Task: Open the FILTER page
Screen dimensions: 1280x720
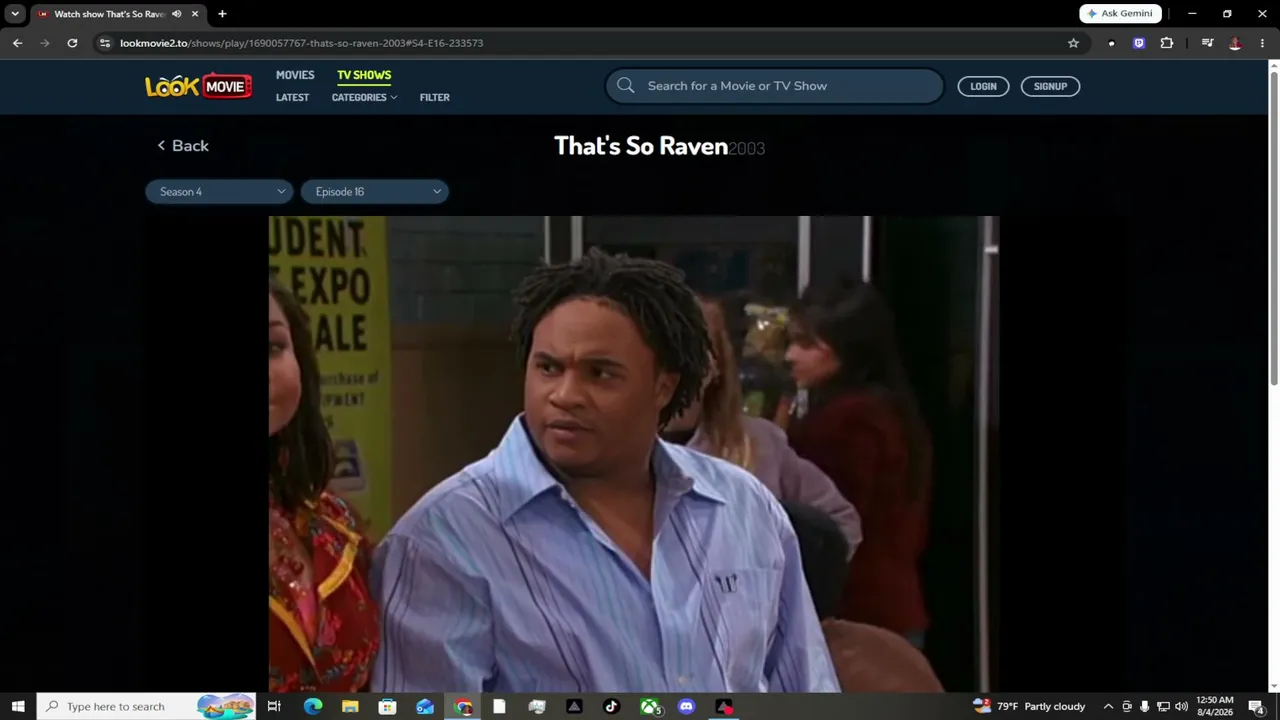Action: click(x=435, y=97)
